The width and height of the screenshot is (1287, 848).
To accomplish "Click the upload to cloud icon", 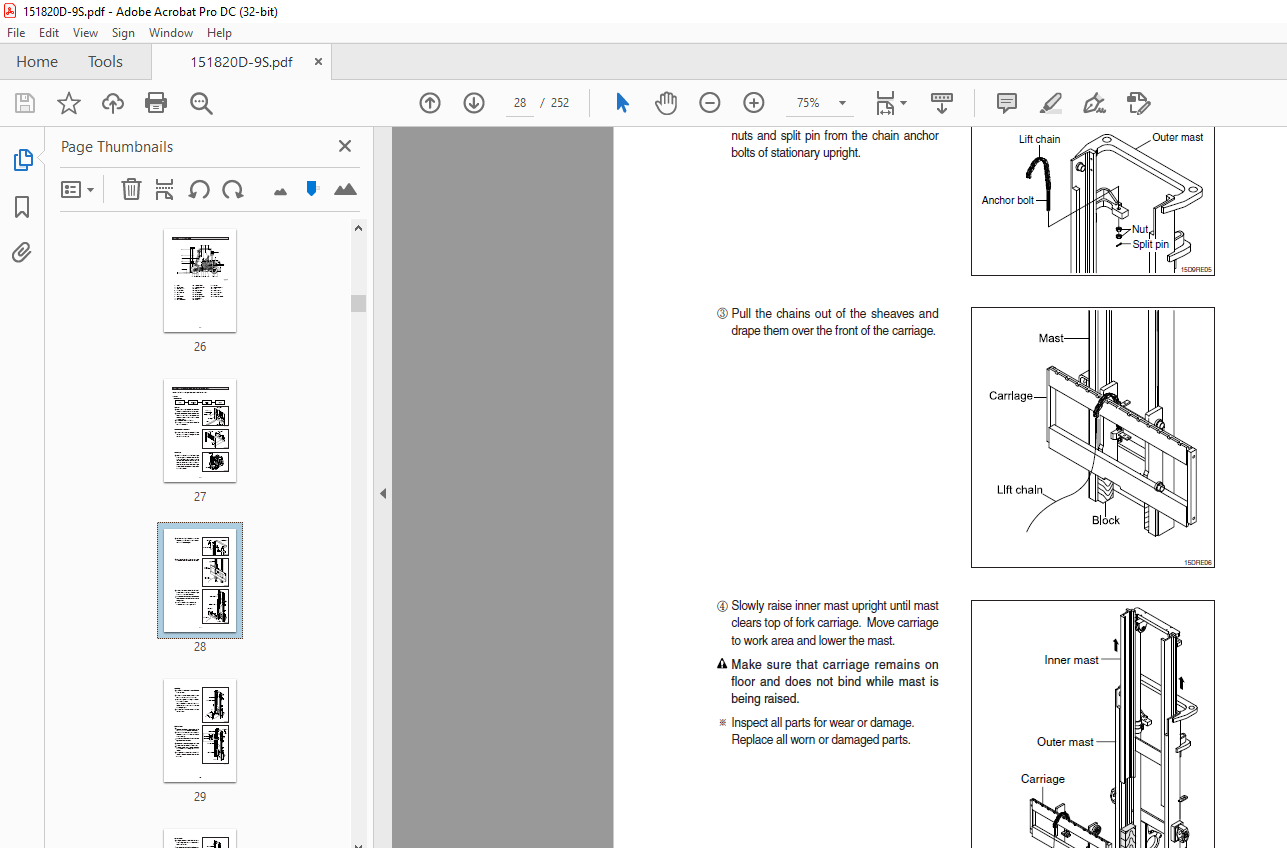I will (x=113, y=103).
